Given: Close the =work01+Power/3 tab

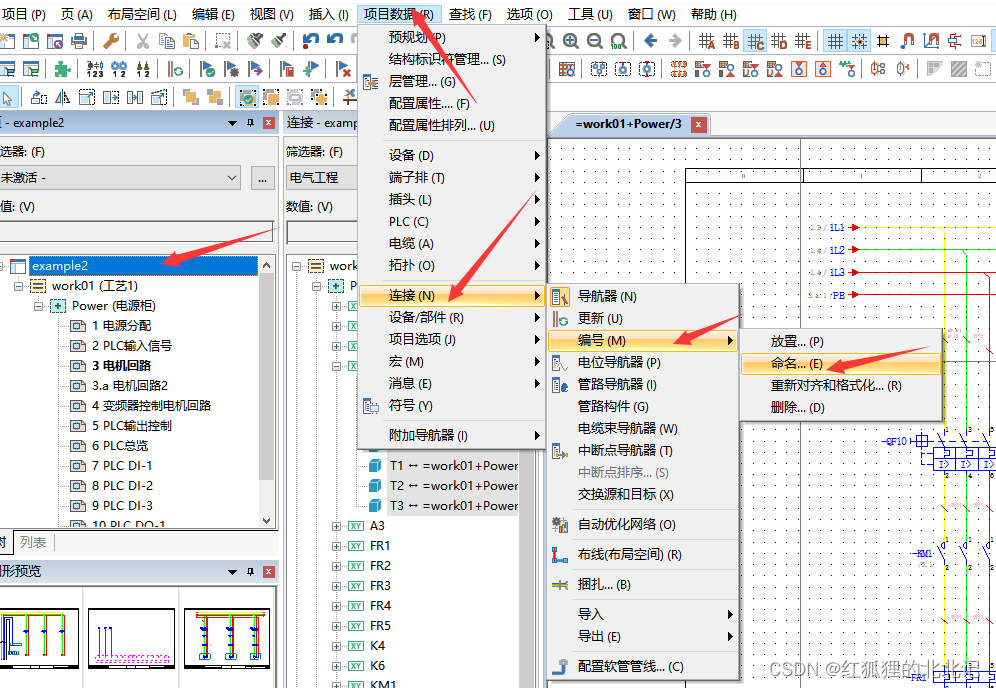Looking at the screenshot, I should [x=699, y=124].
